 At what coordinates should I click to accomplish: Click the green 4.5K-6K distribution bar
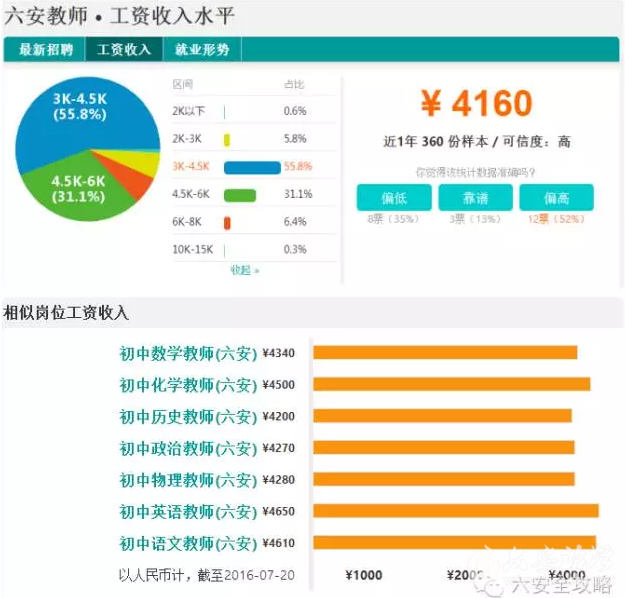point(240,194)
